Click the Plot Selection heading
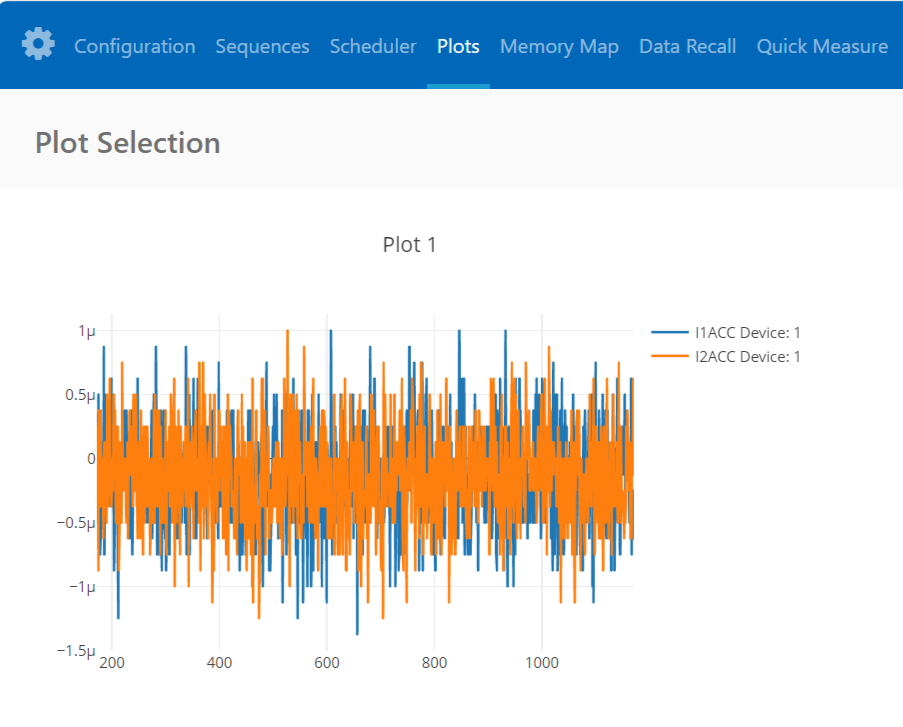903x727 pixels. click(x=127, y=143)
